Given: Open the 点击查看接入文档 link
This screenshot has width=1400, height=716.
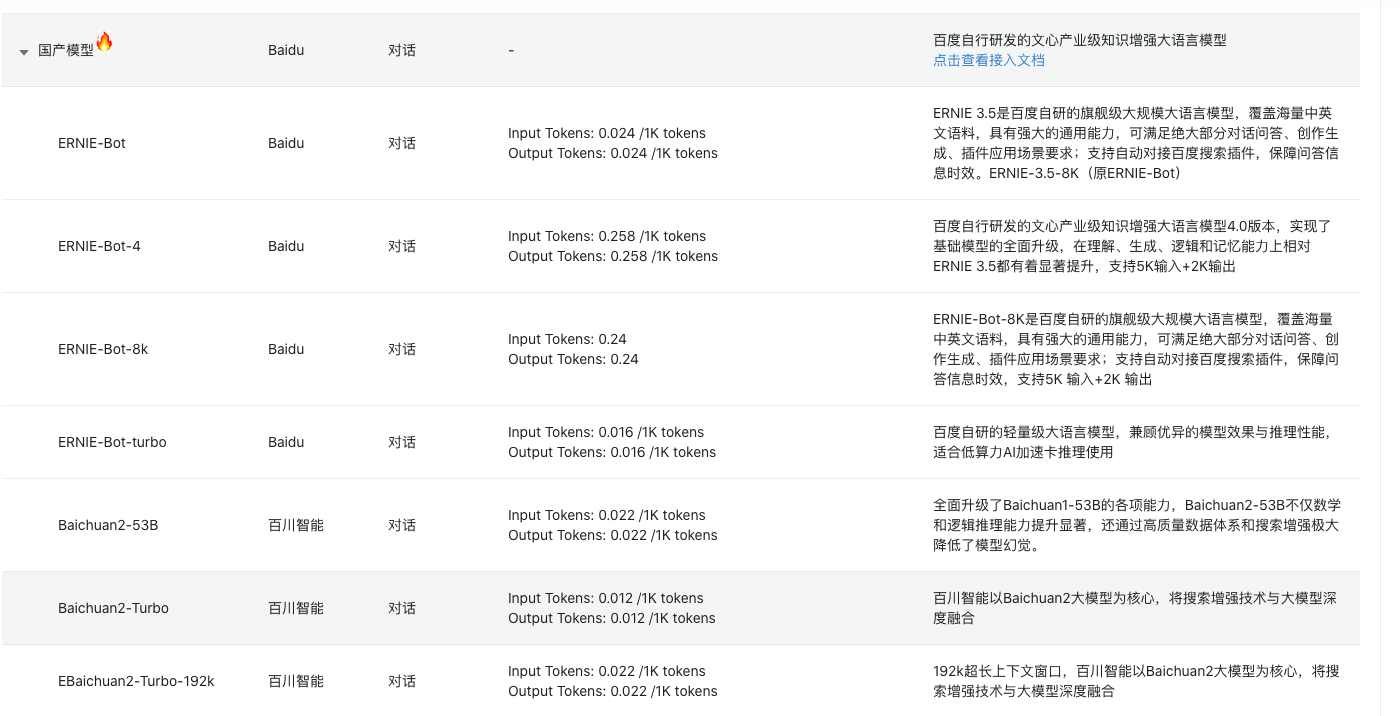Looking at the screenshot, I should (989, 60).
